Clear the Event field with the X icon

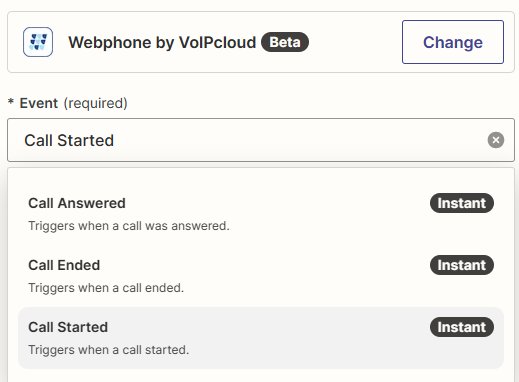pyautogui.click(x=496, y=140)
